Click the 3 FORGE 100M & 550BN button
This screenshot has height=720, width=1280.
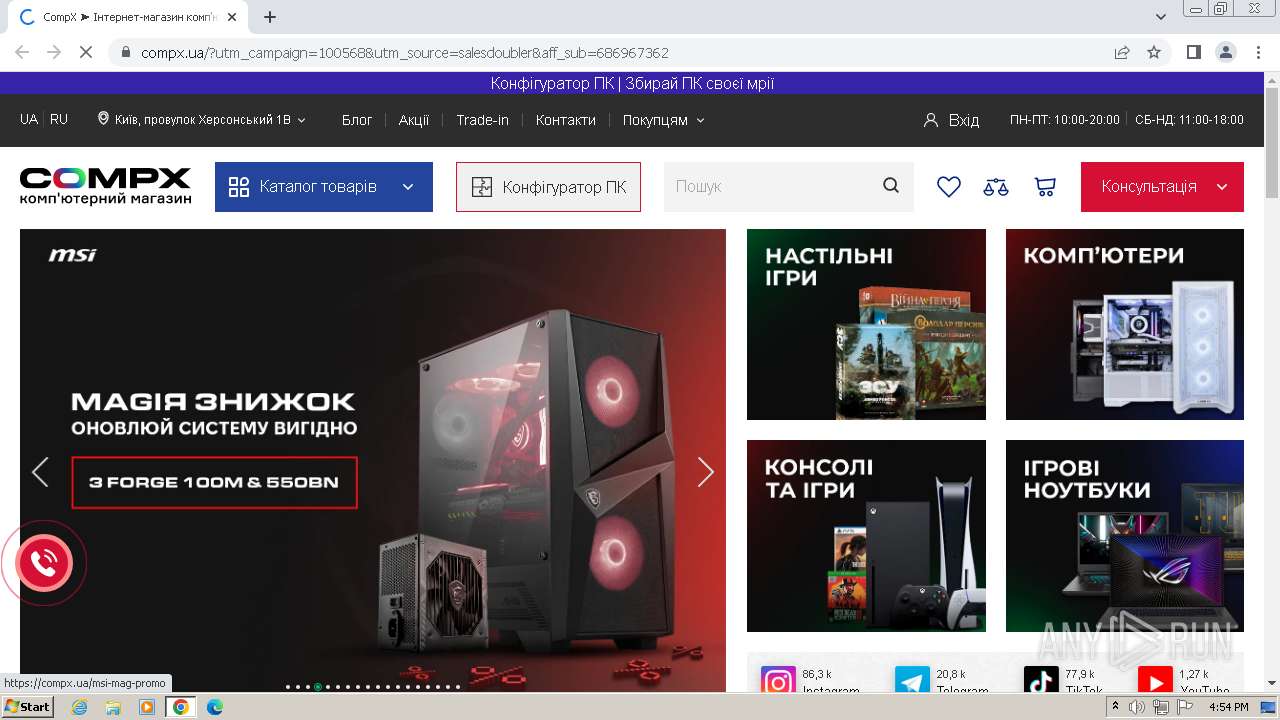coord(214,482)
